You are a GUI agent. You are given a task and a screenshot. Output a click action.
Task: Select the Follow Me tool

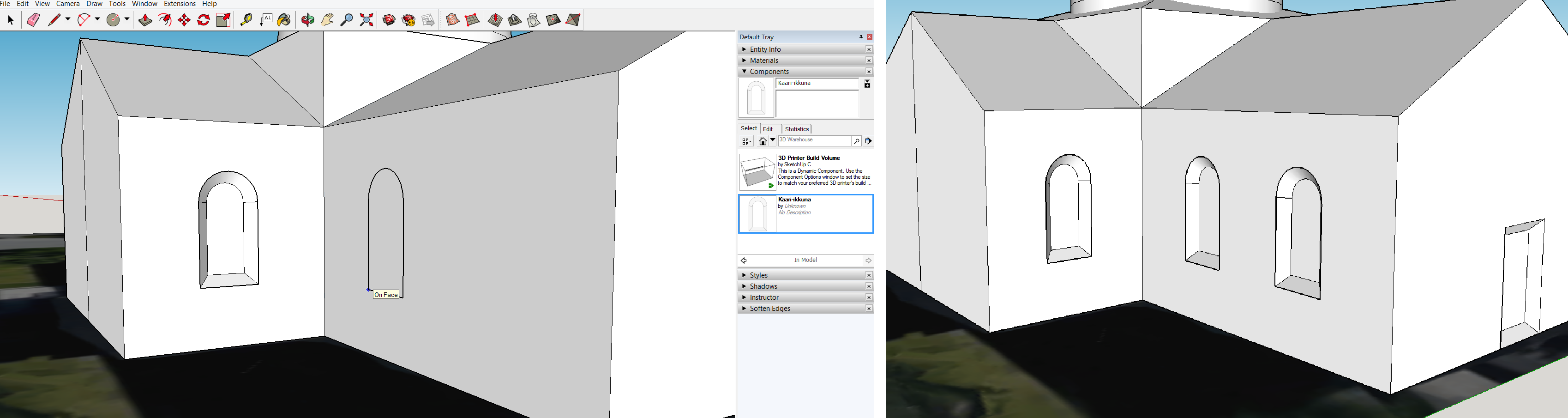(164, 20)
